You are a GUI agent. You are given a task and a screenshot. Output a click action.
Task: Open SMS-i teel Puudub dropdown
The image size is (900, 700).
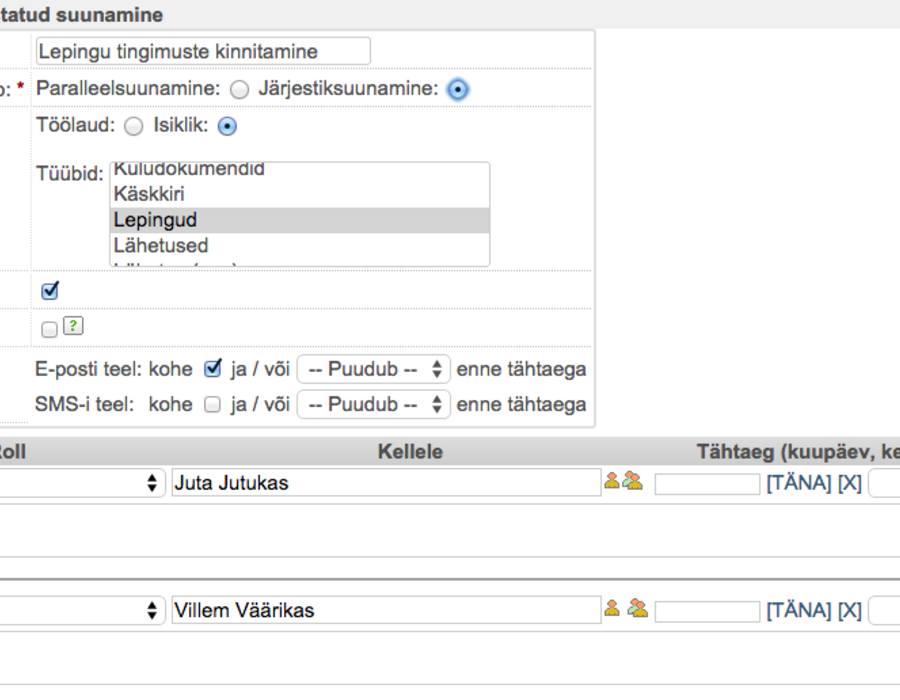pos(374,405)
